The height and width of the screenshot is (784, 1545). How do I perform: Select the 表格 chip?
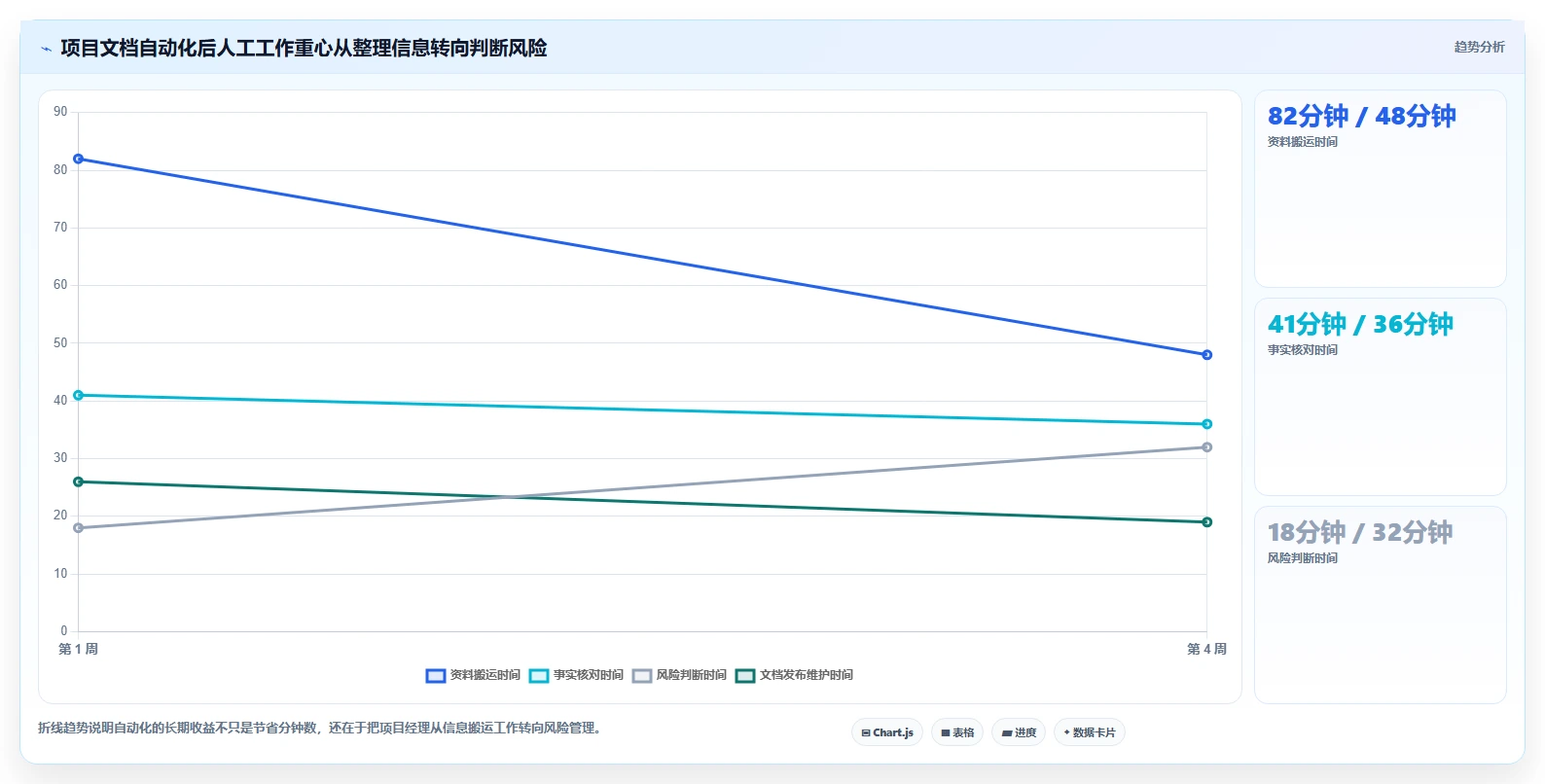pyautogui.click(x=957, y=732)
